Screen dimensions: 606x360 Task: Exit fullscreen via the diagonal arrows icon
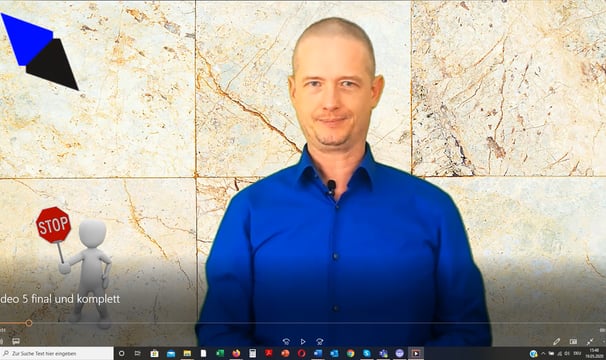590,341
